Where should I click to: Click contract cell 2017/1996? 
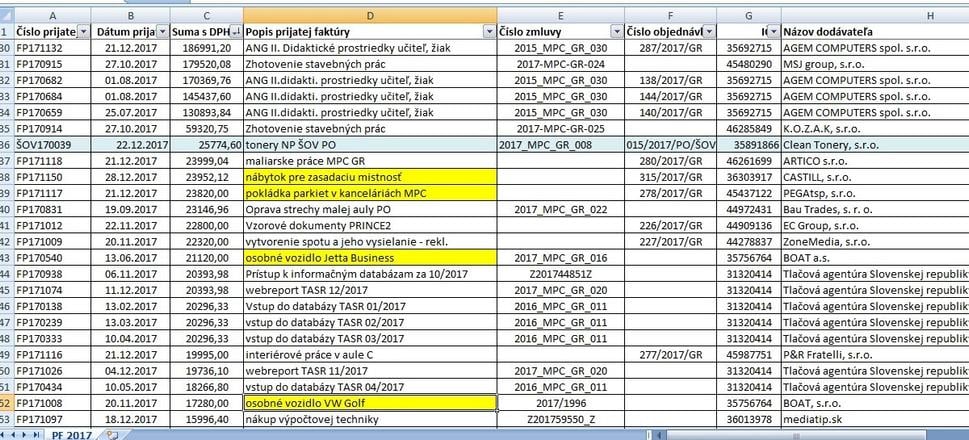(560, 404)
